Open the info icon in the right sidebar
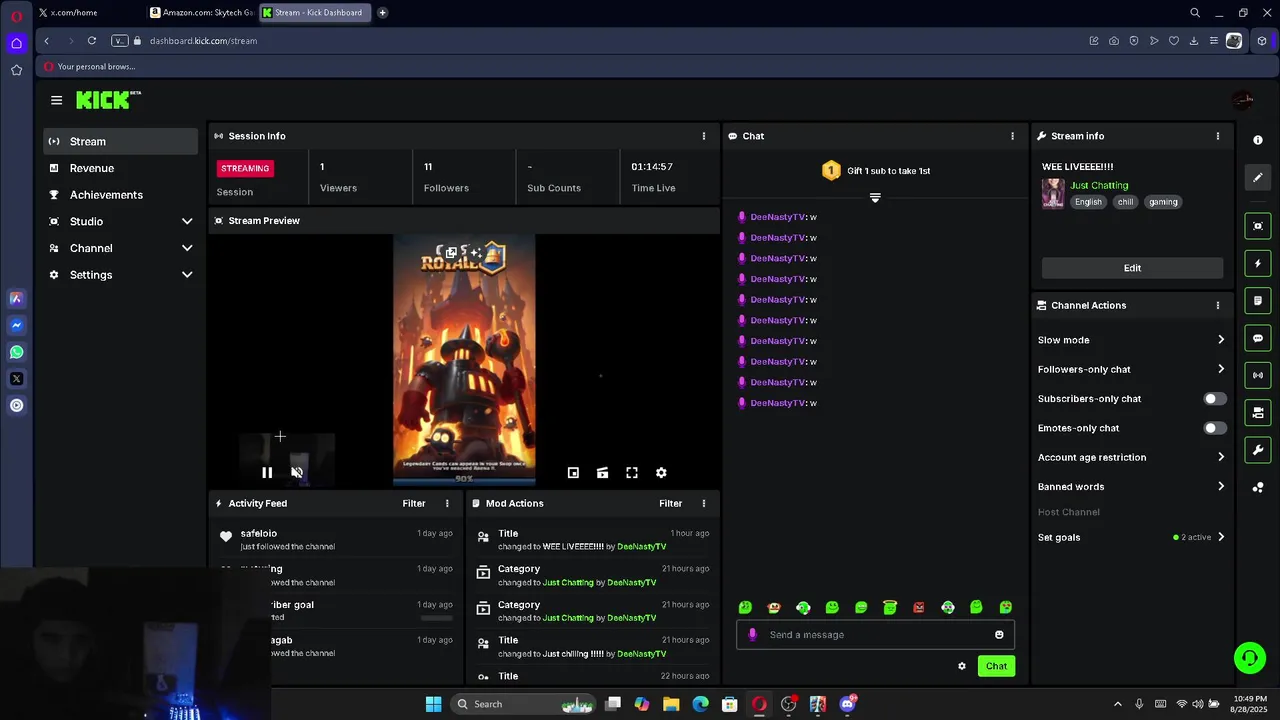Viewport: 1280px width, 720px height. [x=1258, y=140]
